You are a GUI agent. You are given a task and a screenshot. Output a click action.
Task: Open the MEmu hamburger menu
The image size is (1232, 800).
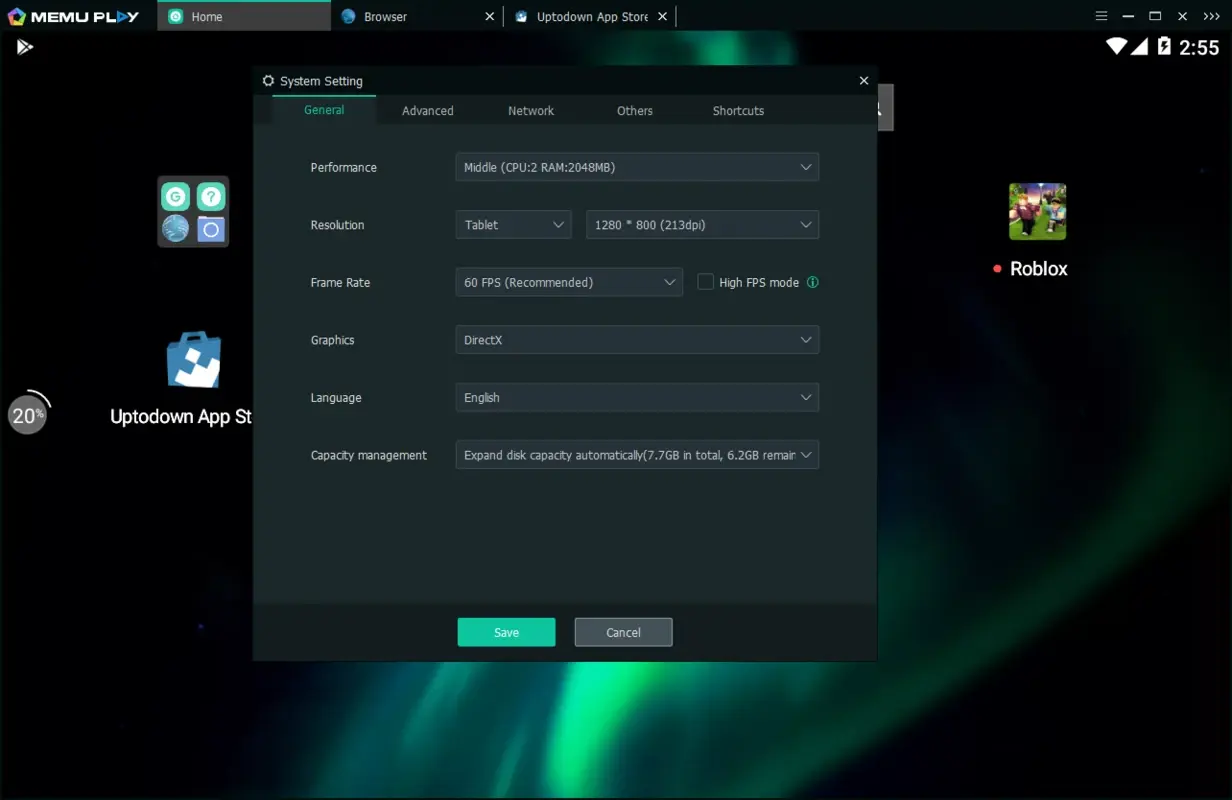(1101, 15)
